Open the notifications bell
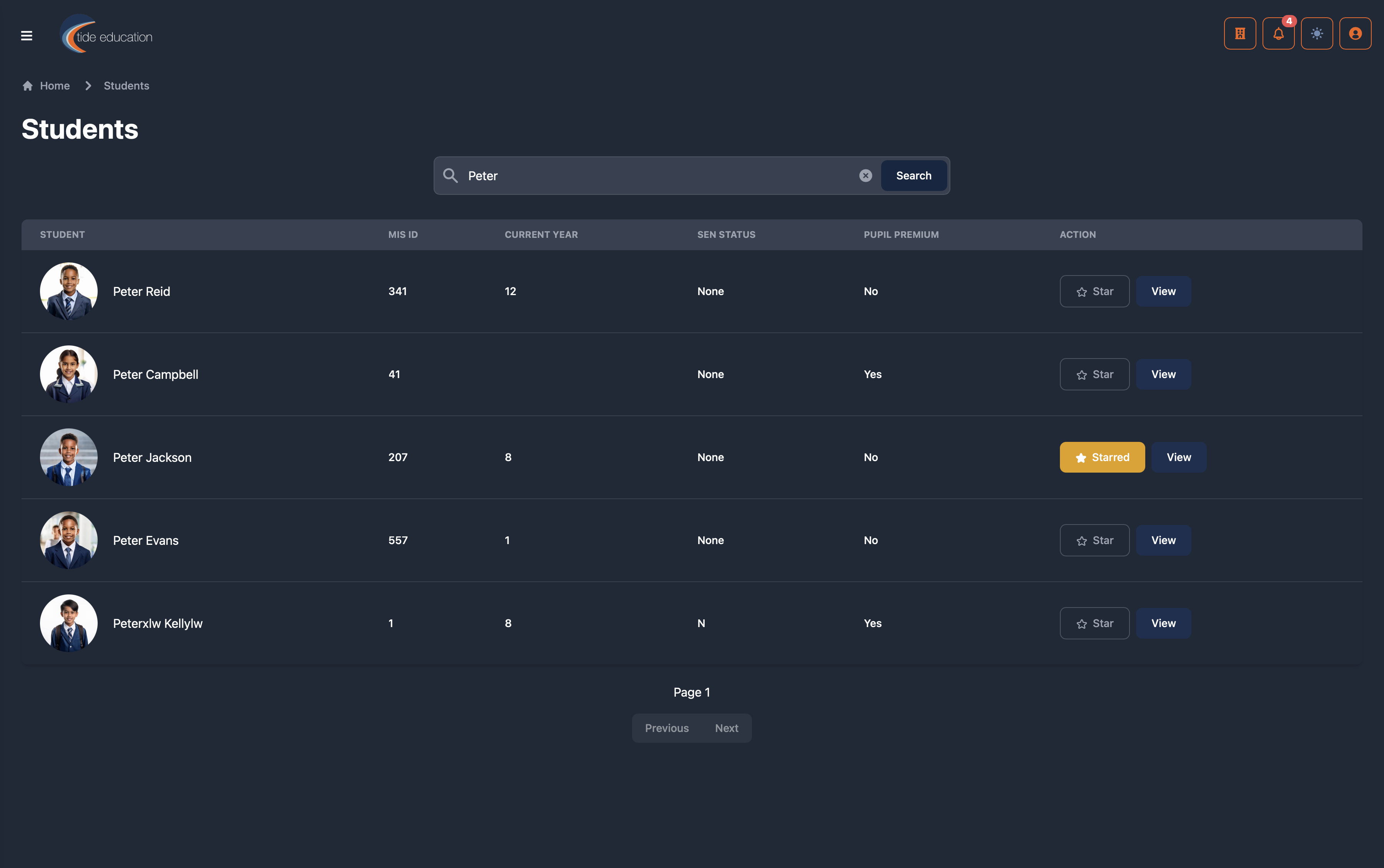Viewport: 1384px width, 868px height. [x=1278, y=34]
